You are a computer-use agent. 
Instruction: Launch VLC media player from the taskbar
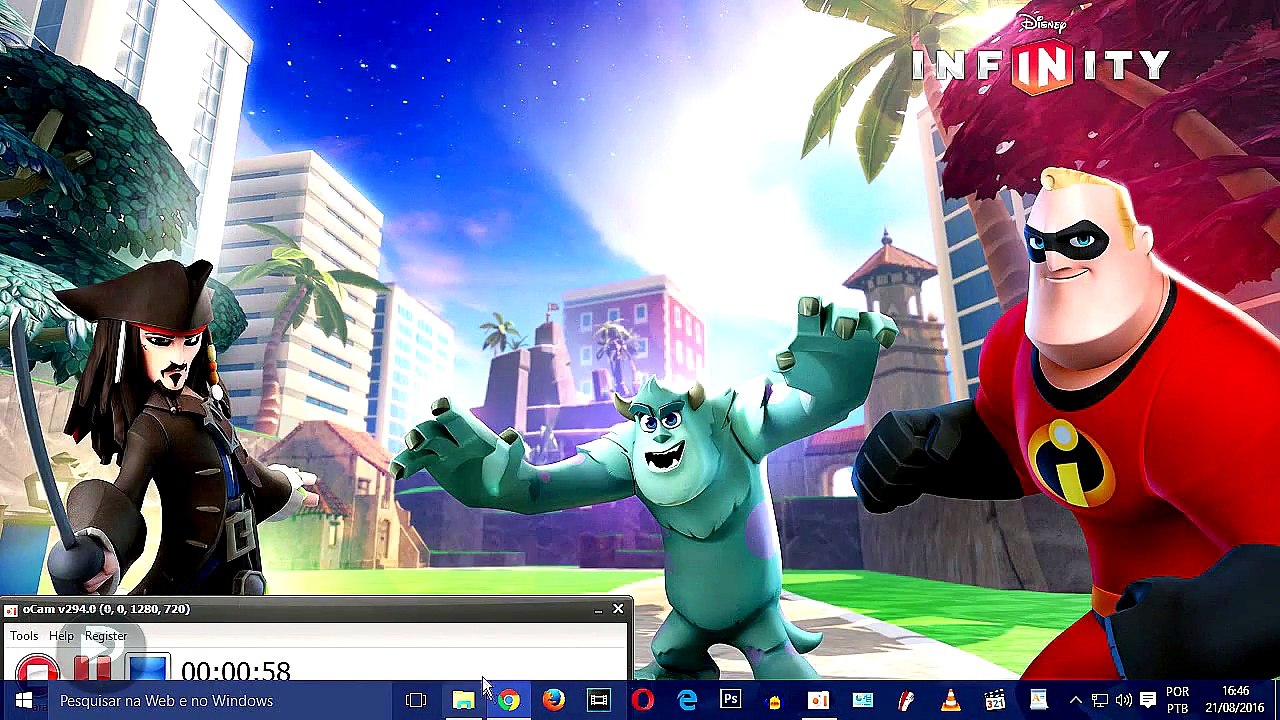(x=950, y=701)
